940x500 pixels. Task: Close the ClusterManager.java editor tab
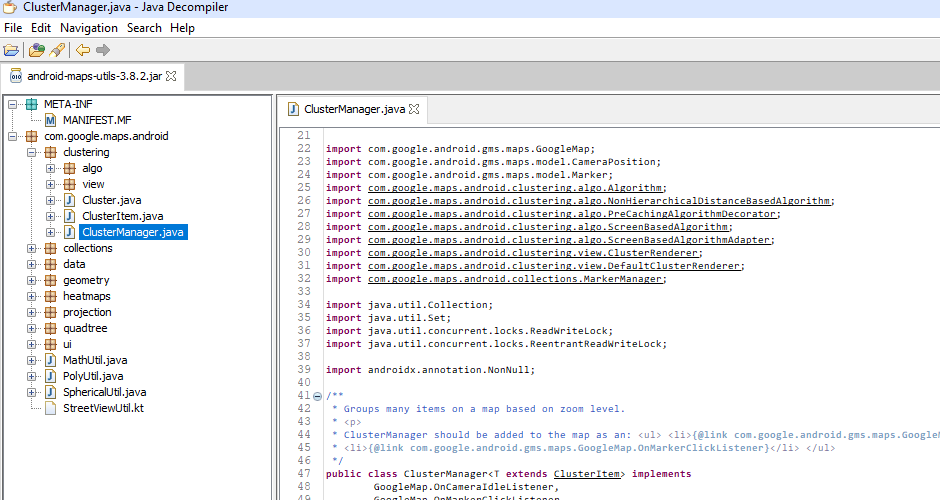[414, 109]
